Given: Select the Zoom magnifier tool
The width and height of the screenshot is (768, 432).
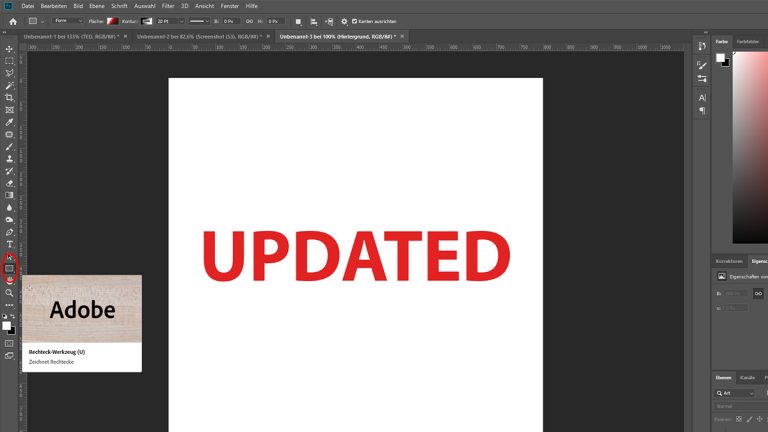Looking at the screenshot, I should [x=9, y=293].
